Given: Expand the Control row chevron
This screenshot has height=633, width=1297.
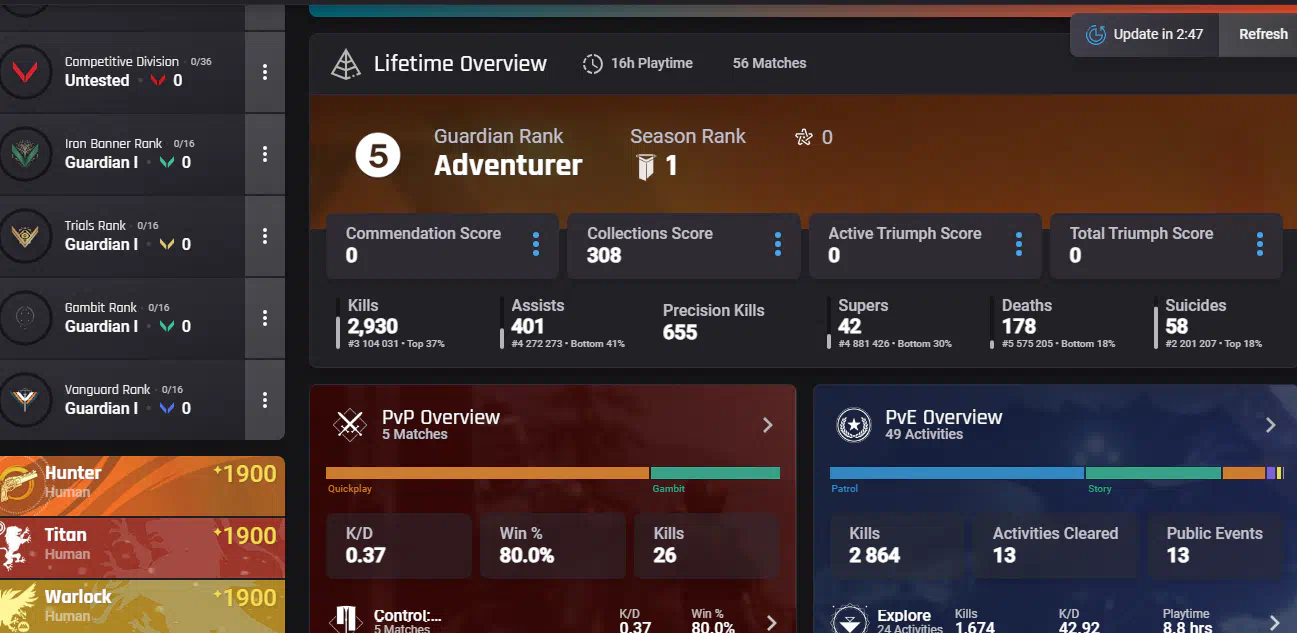Looking at the screenshot, I should coord(771,623).
